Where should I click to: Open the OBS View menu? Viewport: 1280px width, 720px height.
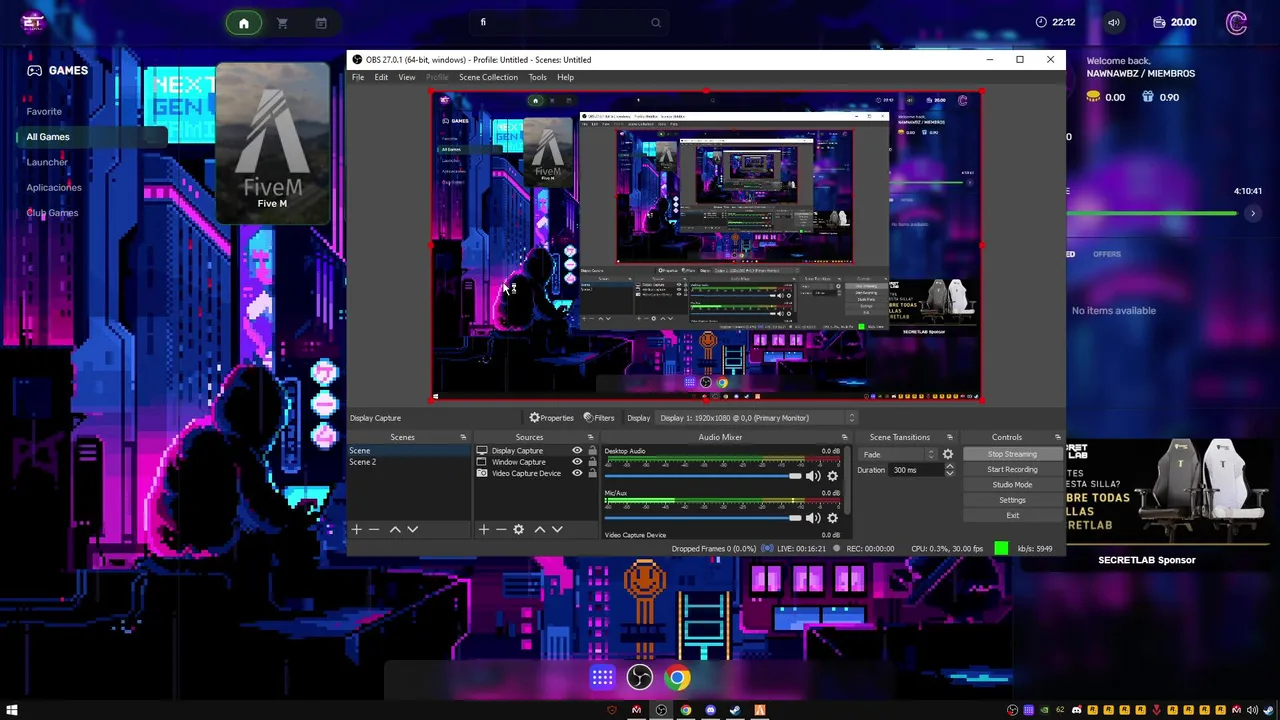click(407, 77)
